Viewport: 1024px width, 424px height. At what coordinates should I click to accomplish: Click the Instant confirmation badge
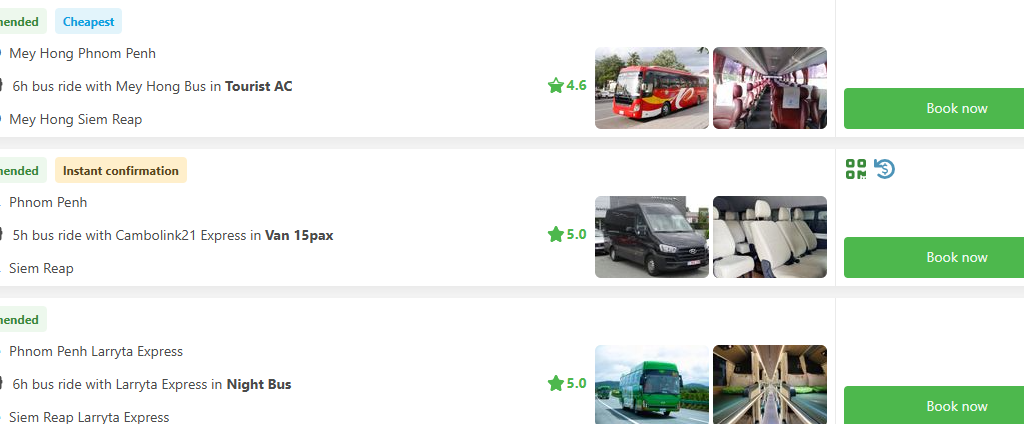121,171
